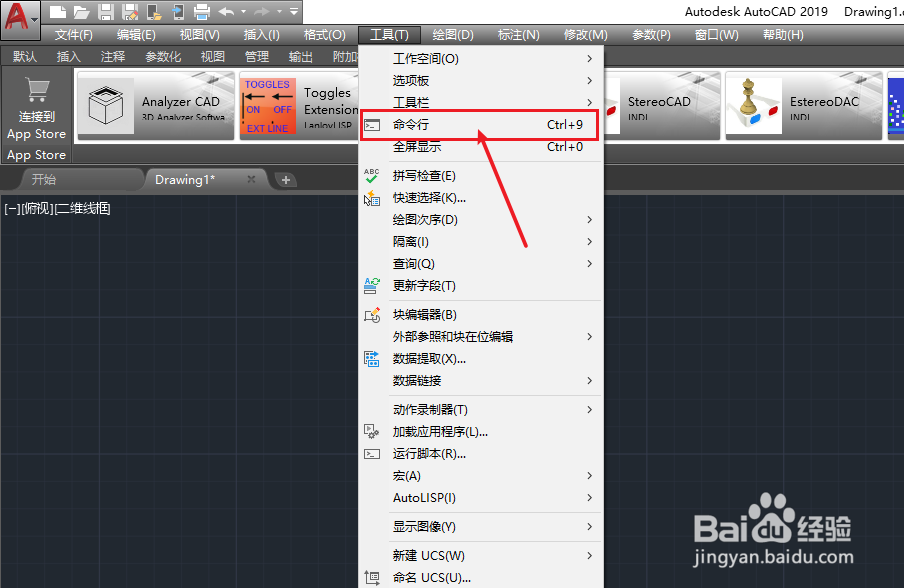Image resolution: width=904 pixels, height=588 pixels.
Task: Open the AutoCAD application menu button
Action: tap(20, 19)
